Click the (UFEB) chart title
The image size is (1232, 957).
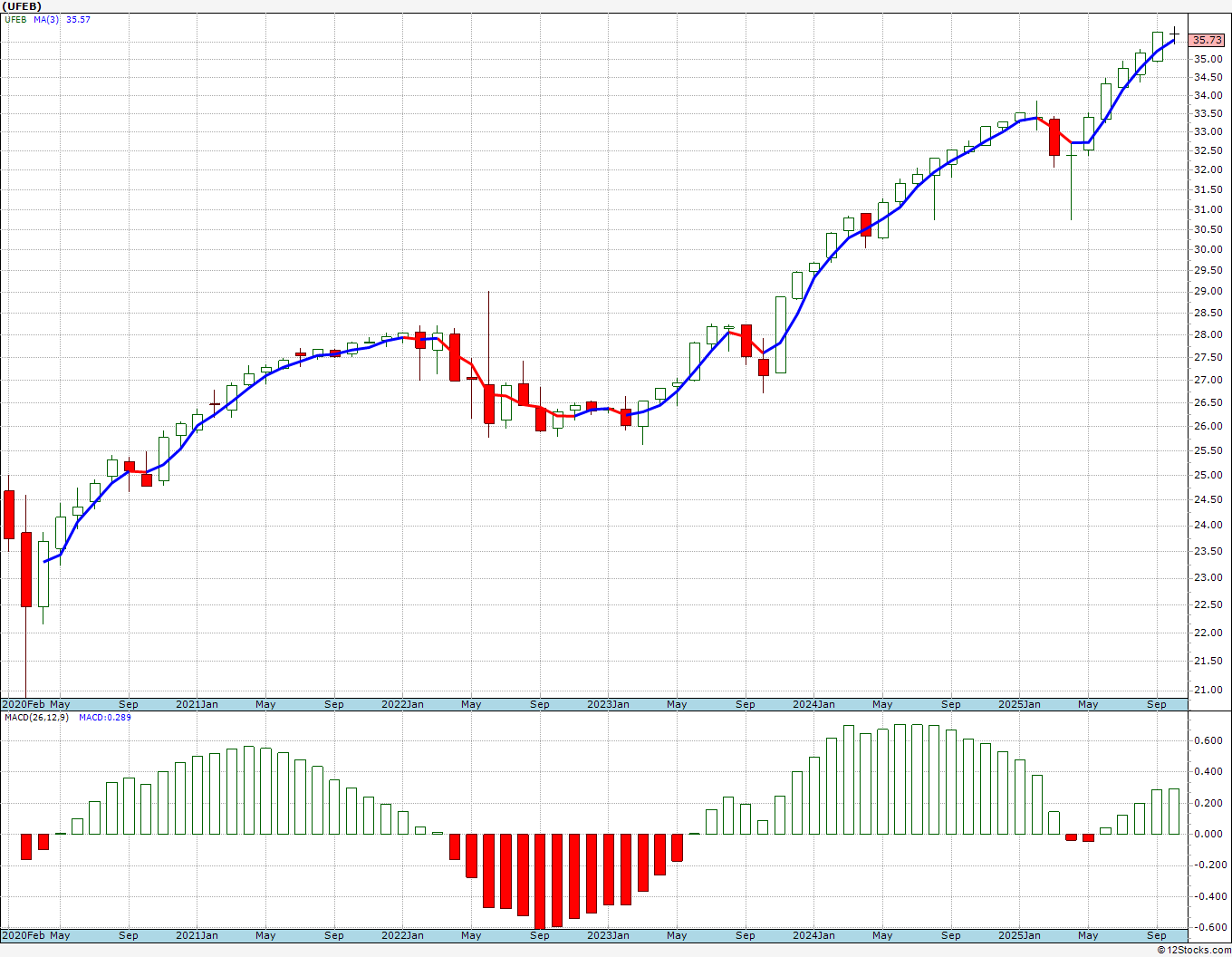[x=22, y=6]
